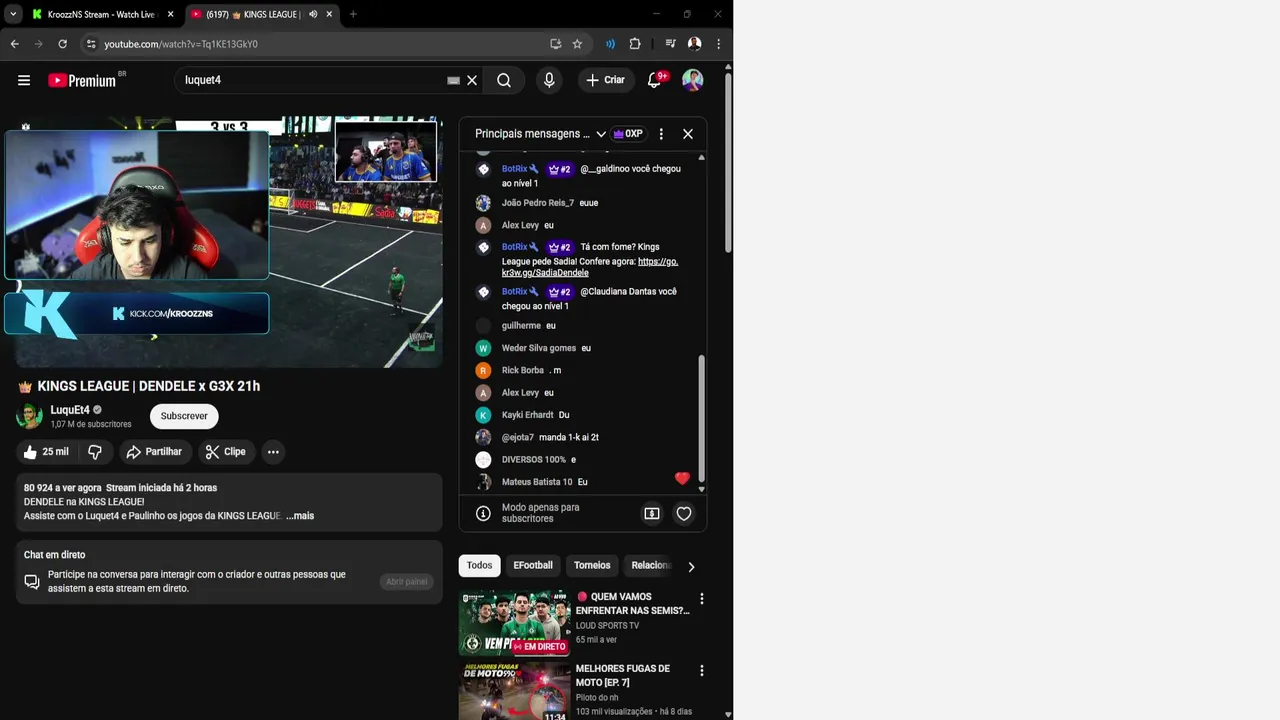Screen dimensions: 1280x720
Task: Open the LuquEt4 channel avatar
Action: [30, 416]
